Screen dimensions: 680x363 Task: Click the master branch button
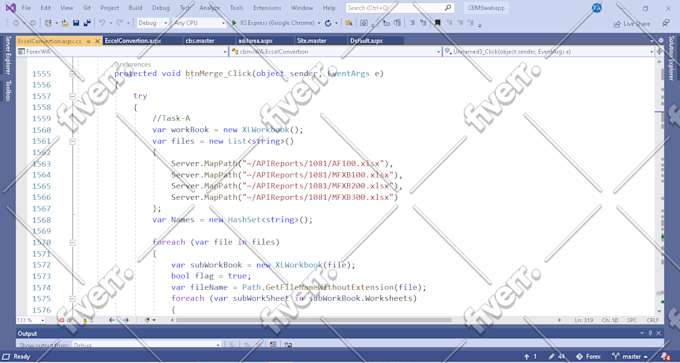coord(631,356)
